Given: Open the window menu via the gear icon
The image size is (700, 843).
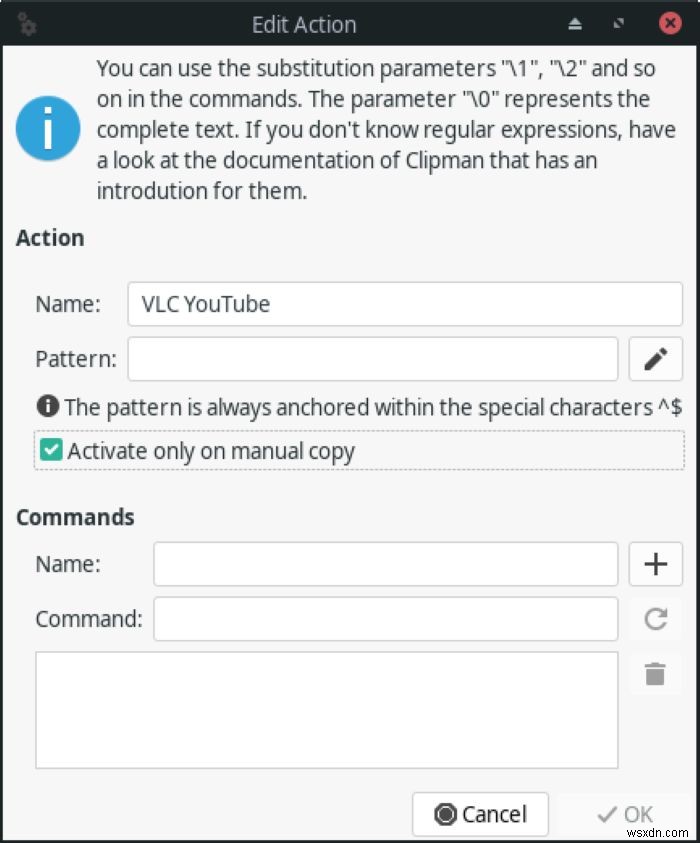Looking at the screenshot, I should pyautogui.click(x=26, y=24).
